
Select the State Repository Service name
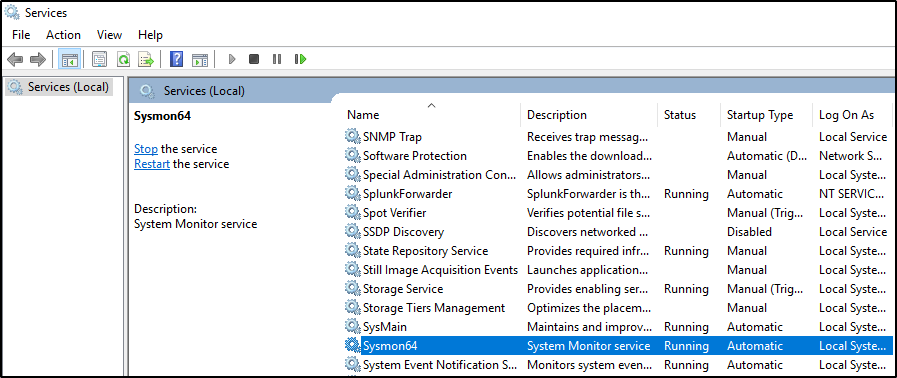425,250
